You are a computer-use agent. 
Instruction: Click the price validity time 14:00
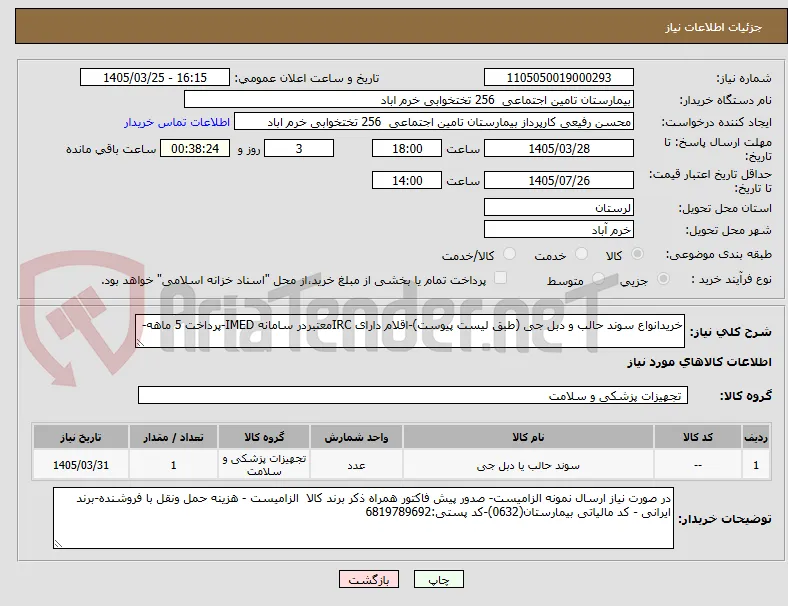407,180
